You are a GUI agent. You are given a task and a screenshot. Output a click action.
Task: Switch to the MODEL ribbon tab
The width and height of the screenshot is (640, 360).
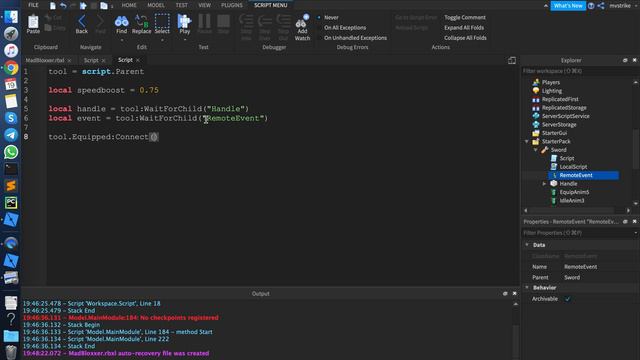click(156, 5)
